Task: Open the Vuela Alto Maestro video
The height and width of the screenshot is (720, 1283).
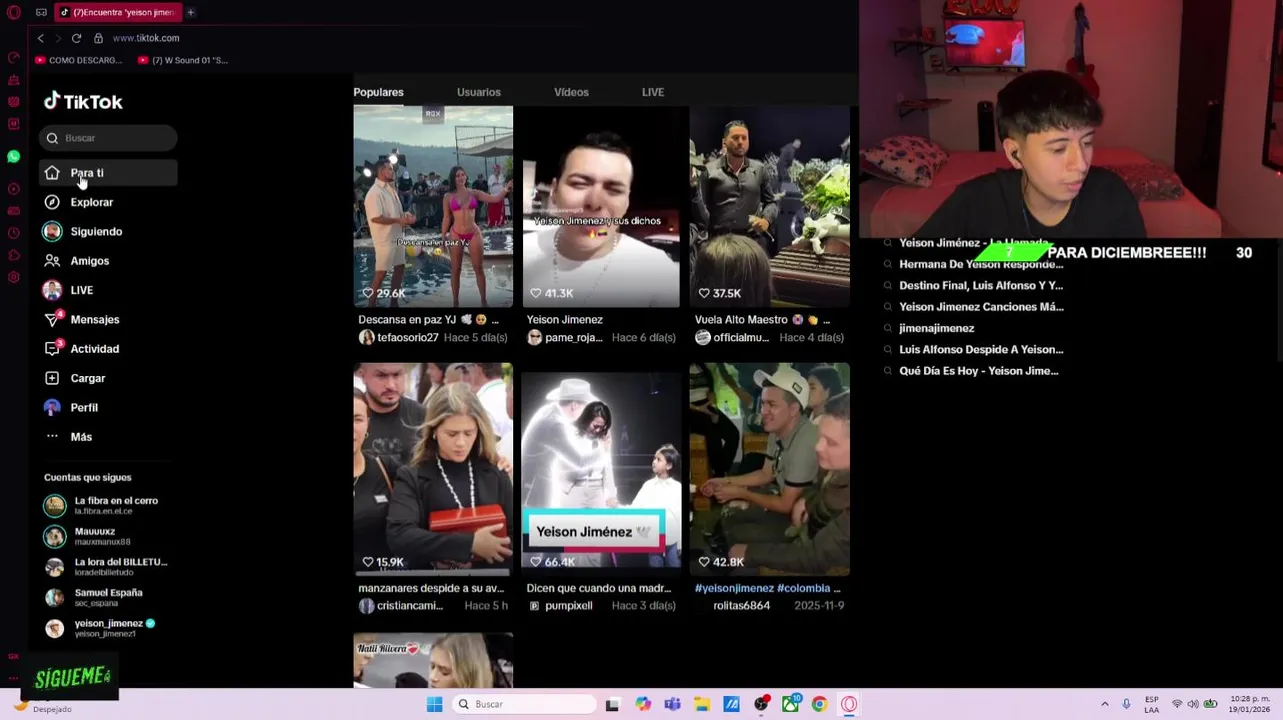Action: 769,206
